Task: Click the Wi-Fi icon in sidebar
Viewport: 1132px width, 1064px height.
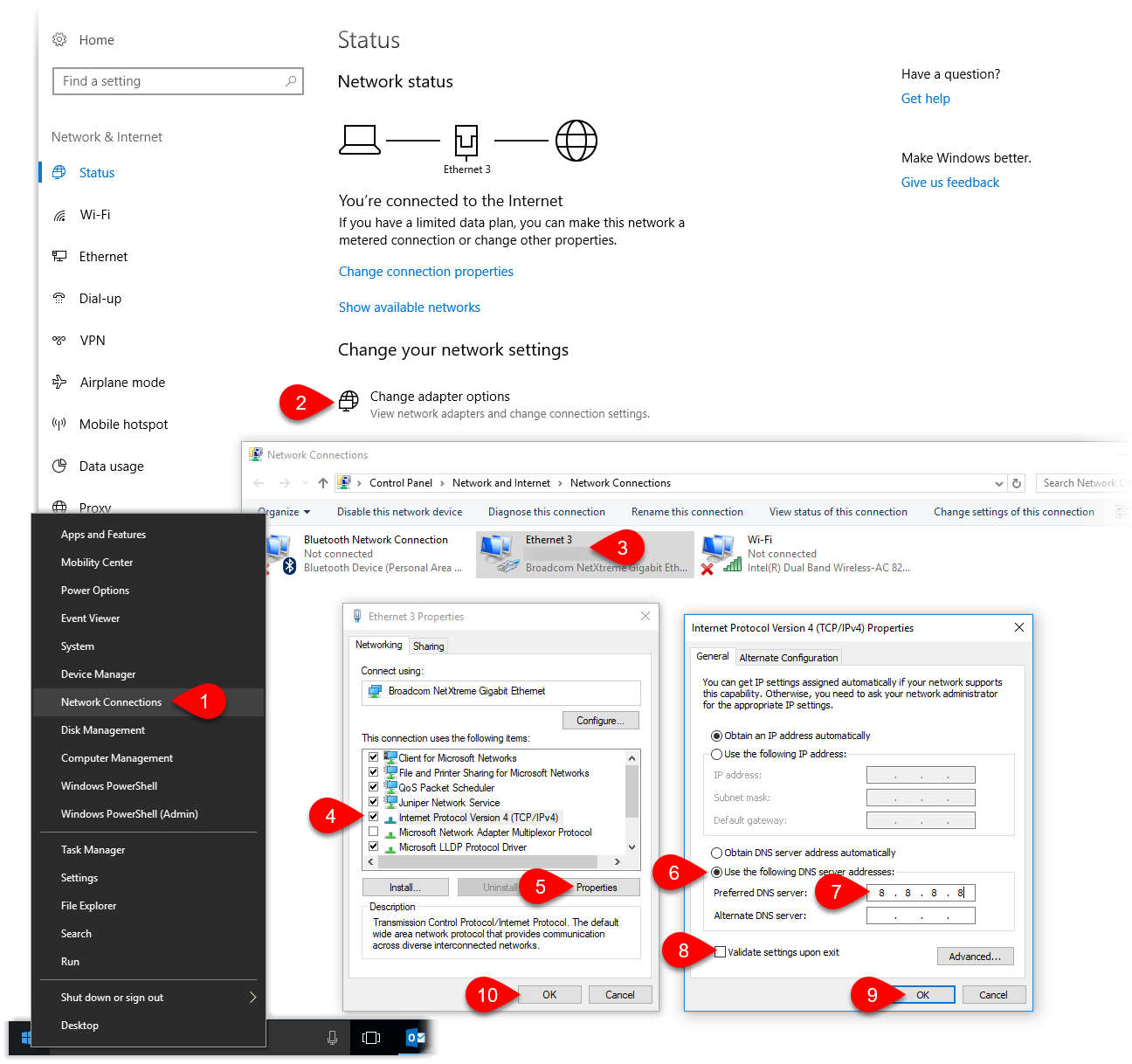Action: coord(59,215)
